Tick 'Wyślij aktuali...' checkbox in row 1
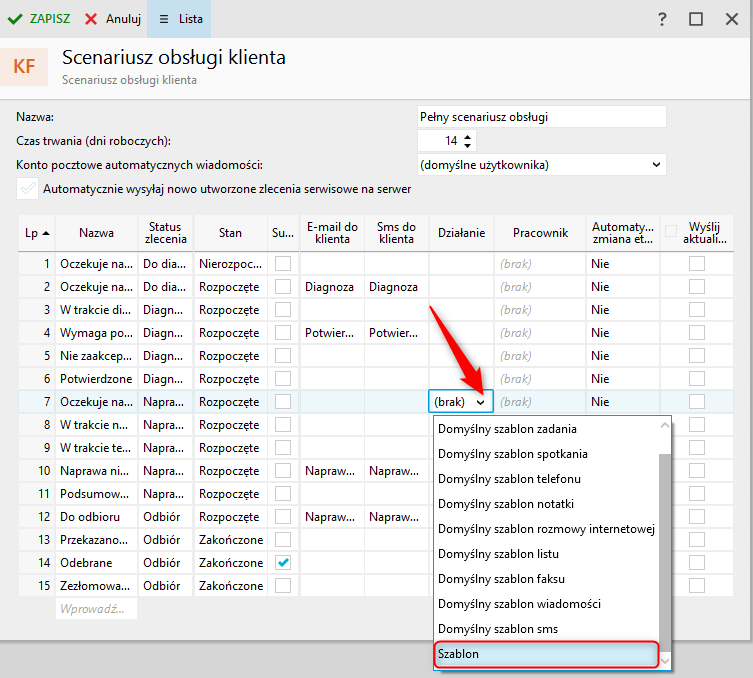Screen dimensions: 753x678 (697, 264)
